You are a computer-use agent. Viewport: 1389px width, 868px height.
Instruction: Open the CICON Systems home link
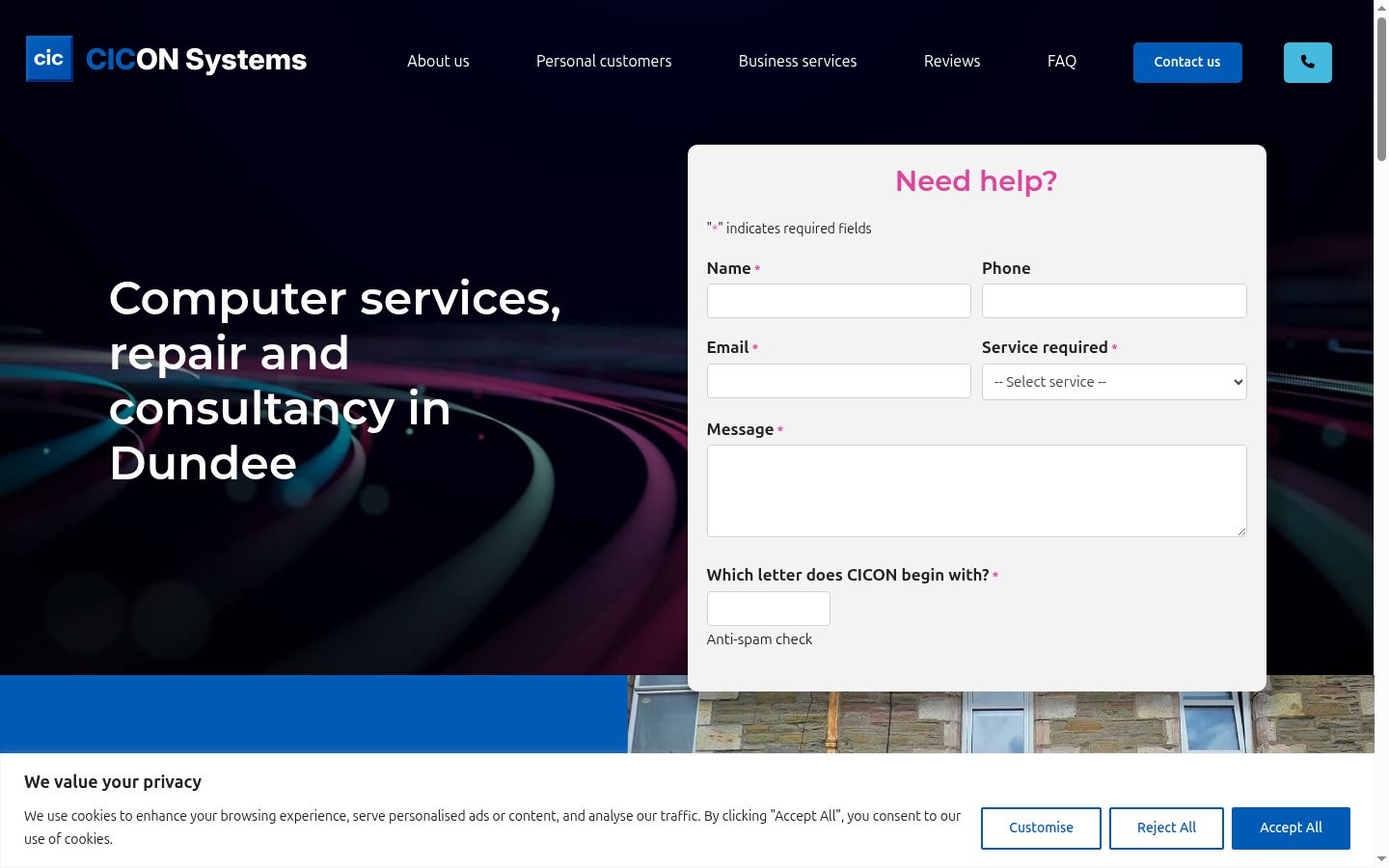[x=166, y=60]
